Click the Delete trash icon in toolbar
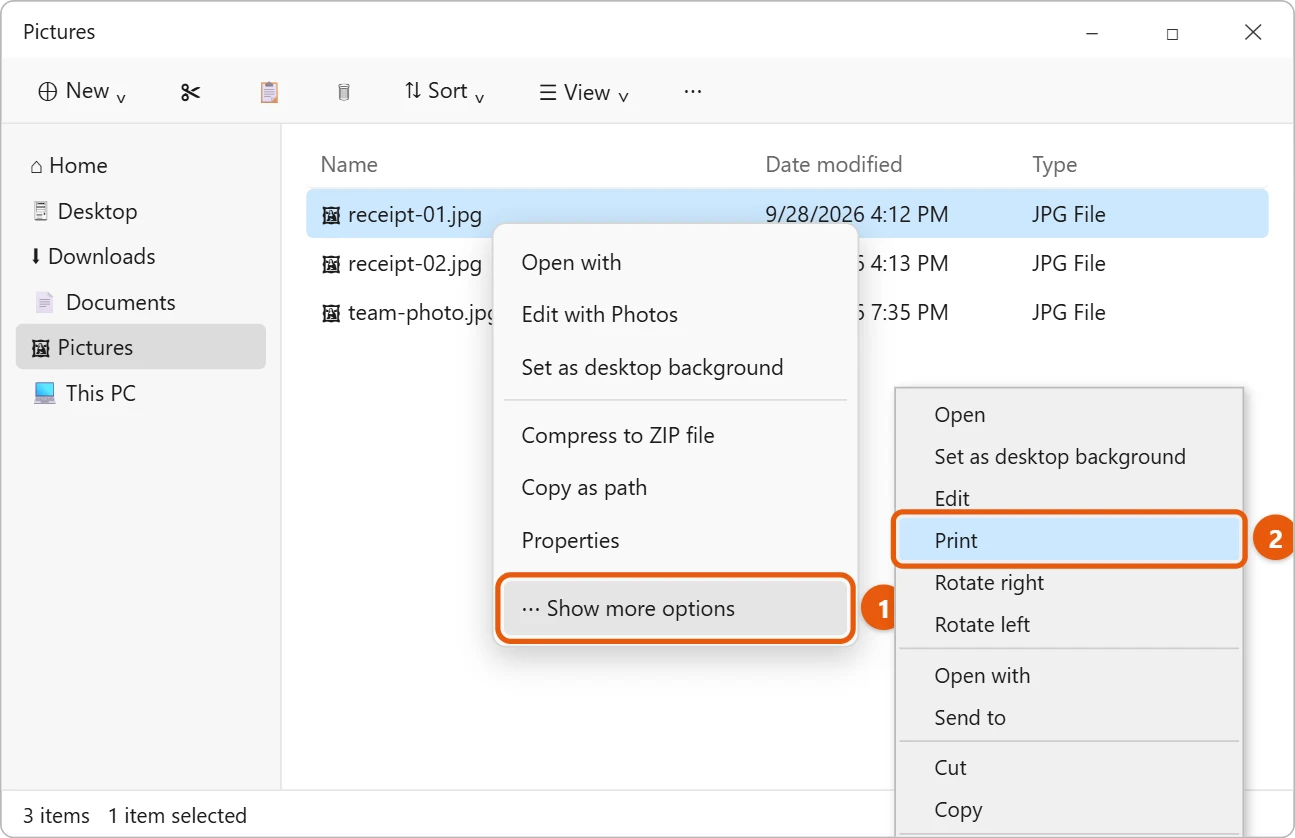Image resolution: width=1295 pixels, height=838 pixels. 344,92
